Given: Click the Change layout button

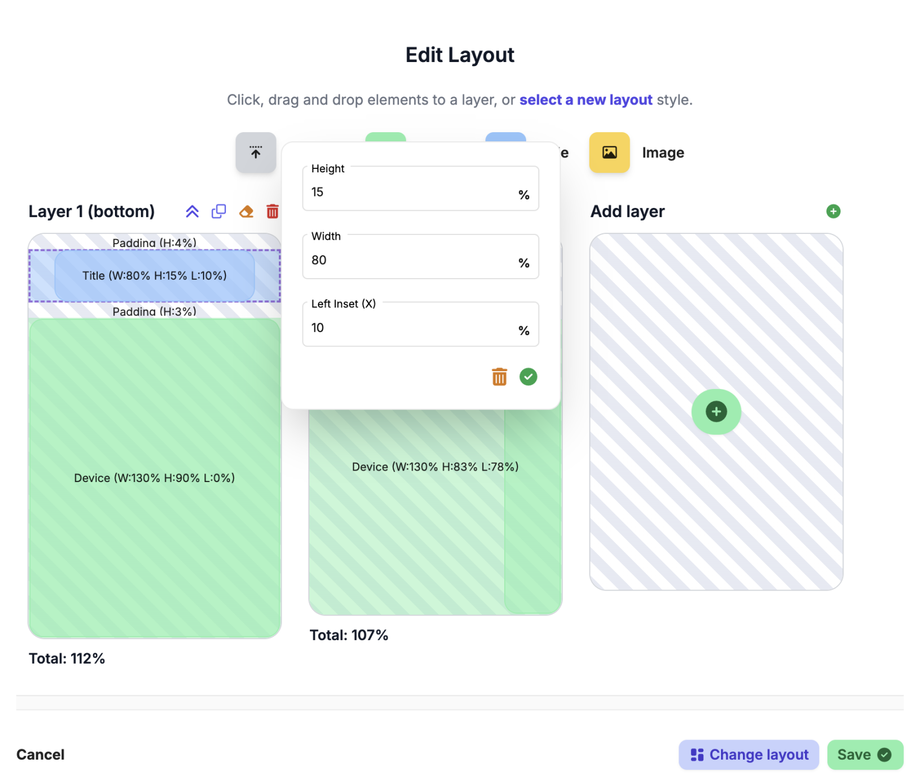Looking at the screenshot, I should tap(749, 755).
